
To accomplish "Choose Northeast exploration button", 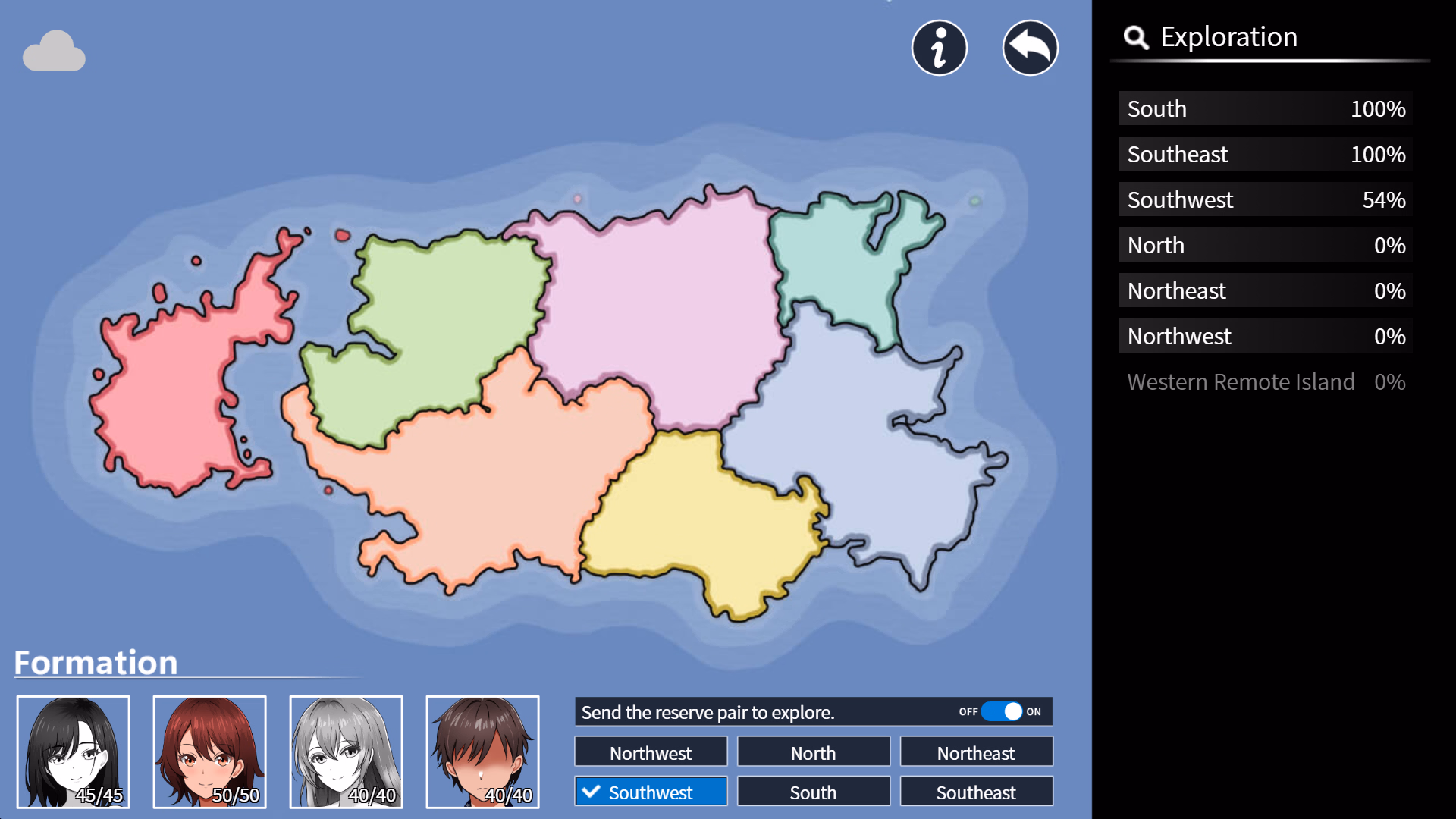I will pos(976,752).
